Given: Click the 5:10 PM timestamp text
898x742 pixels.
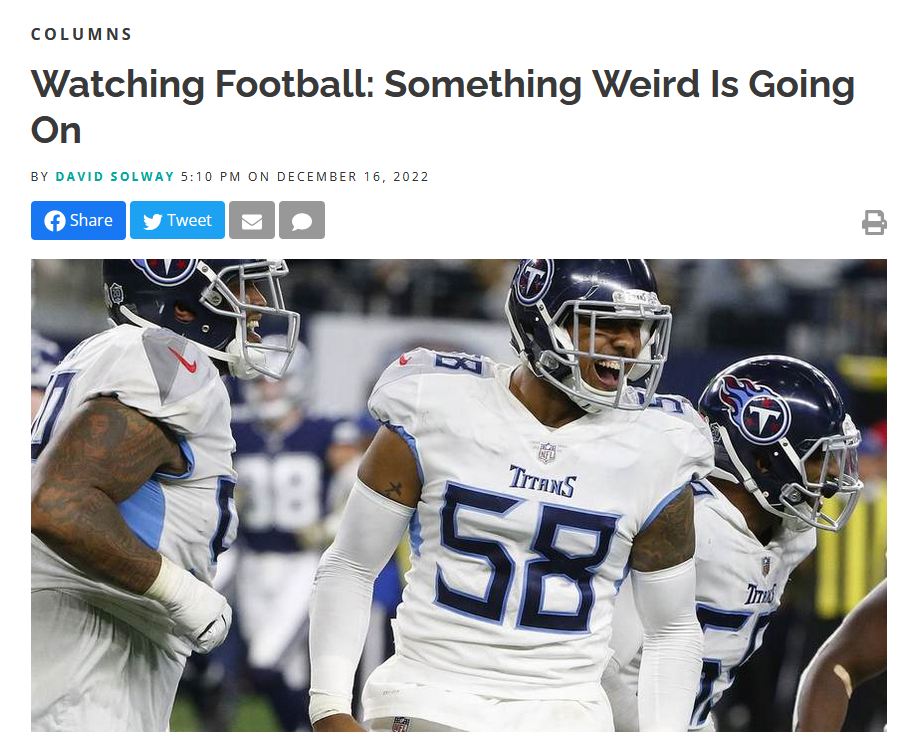Looking at the screenshot, I should [x=211, y=176].
